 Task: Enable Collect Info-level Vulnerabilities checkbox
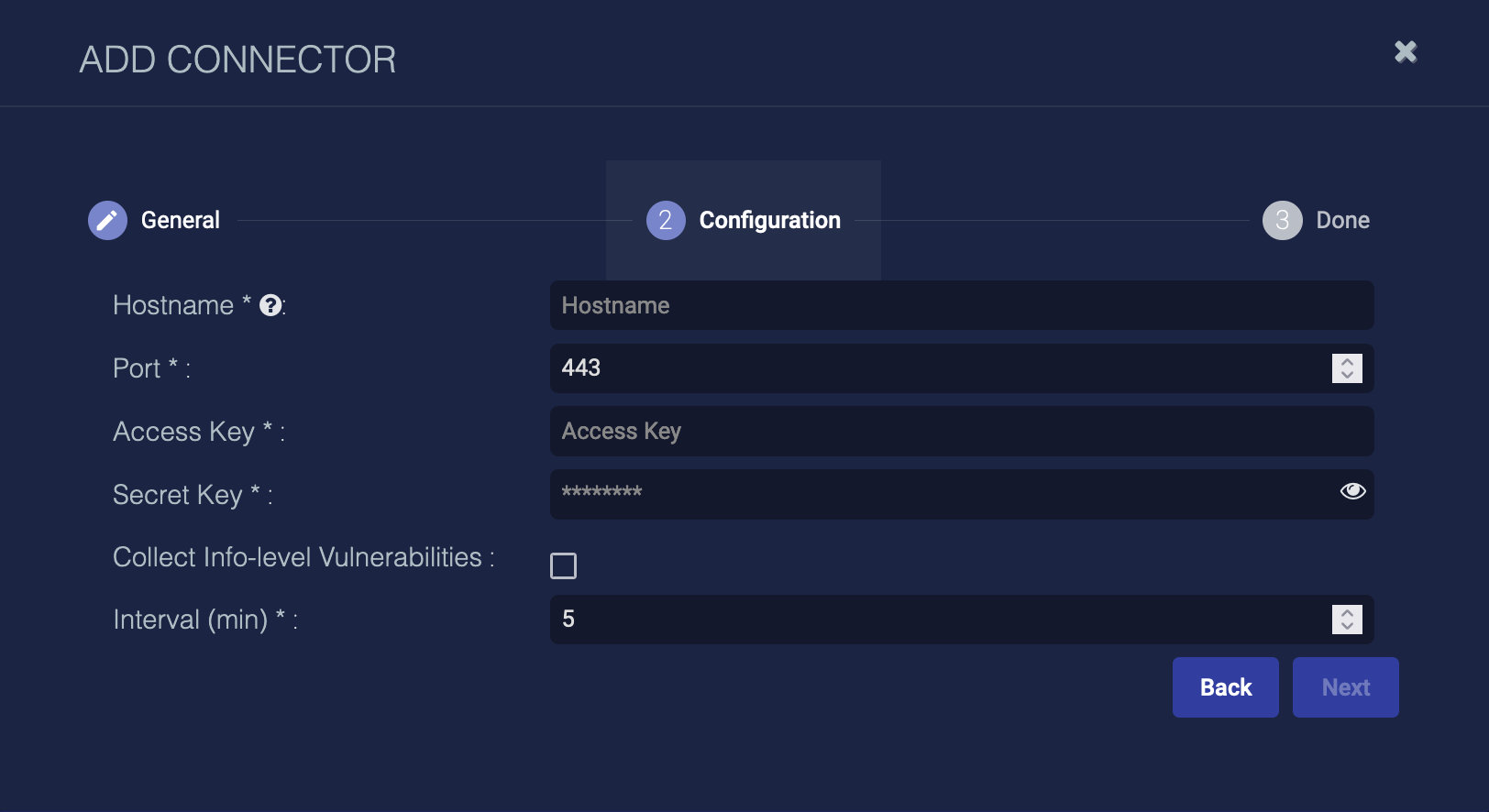click(563, 565)
